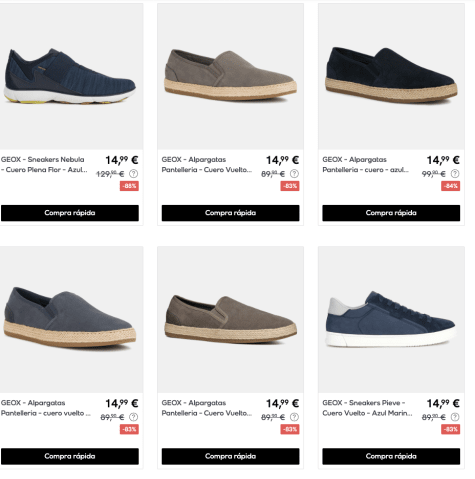Open price help icon for blue Alpargatas bottom row
This screenshot has width=475, height=479.
coord(133,417)
